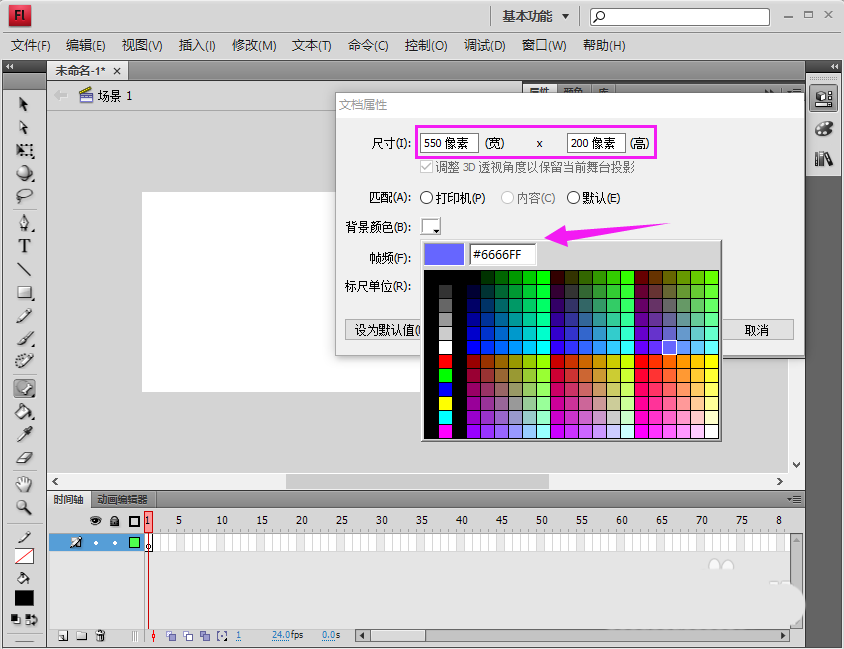Select the 打印机(P) radio button
The image size is (844, 649).
tap(426, 198)
